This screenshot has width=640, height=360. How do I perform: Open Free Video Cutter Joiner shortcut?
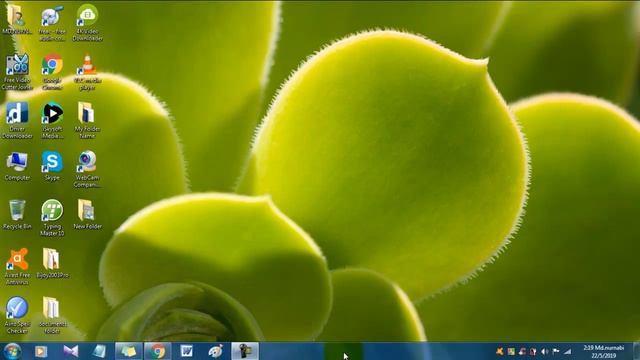click(17, 72)
